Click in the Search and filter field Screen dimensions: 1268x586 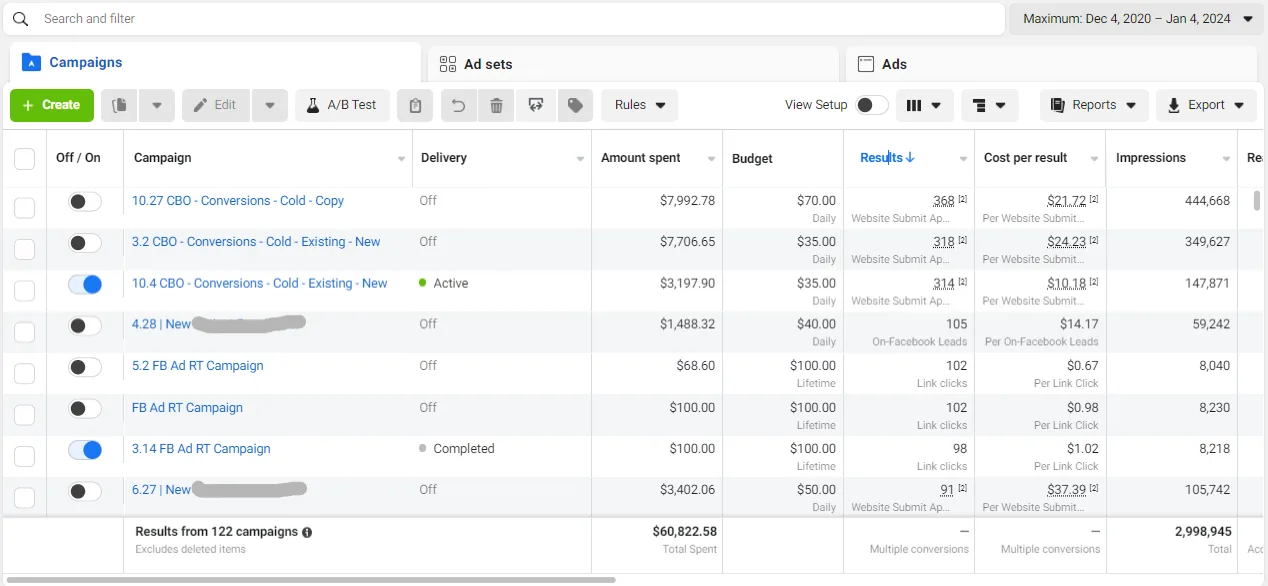pyautogui.click(x=505, y=19)
